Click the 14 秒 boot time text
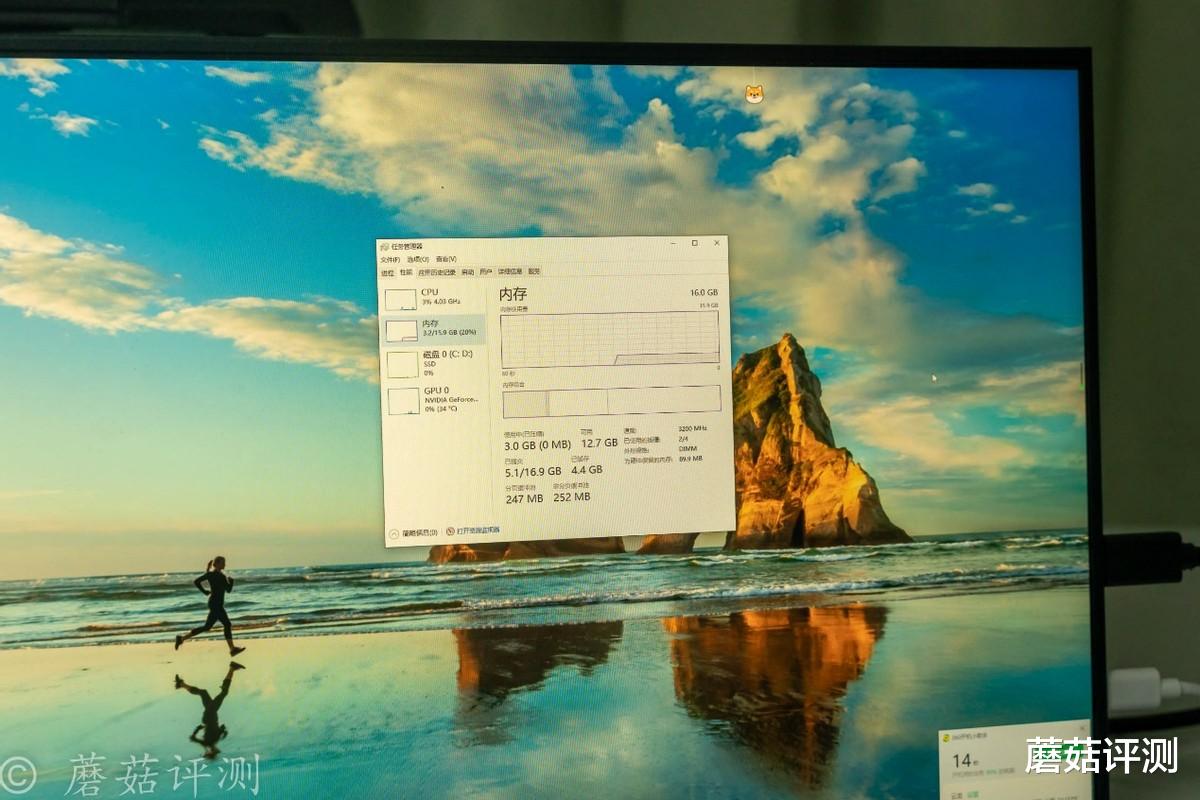 (965, 761)
